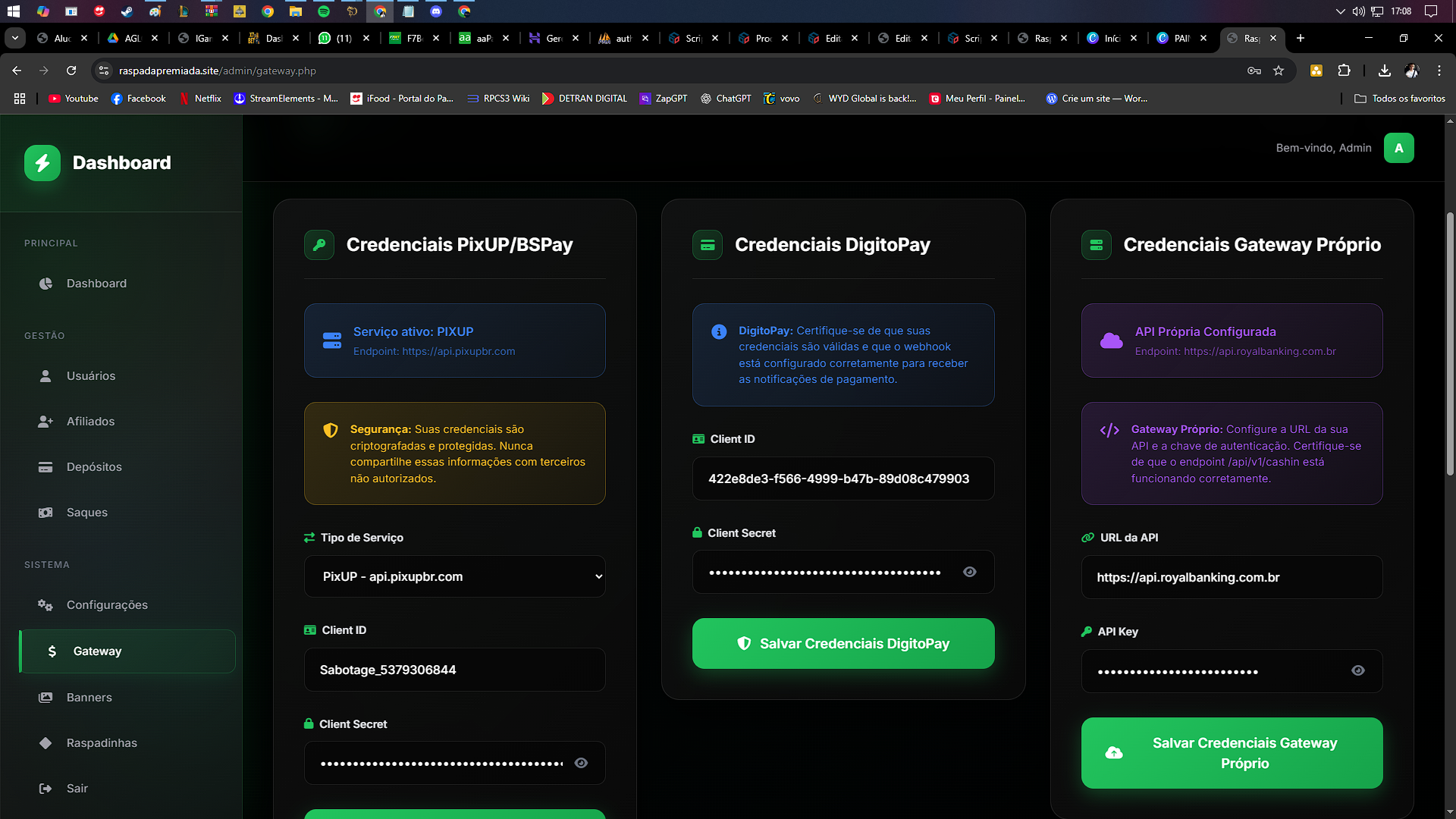Screen dimensions: 1456x819
Task: Click the API Key password field
Action: 1232,671
